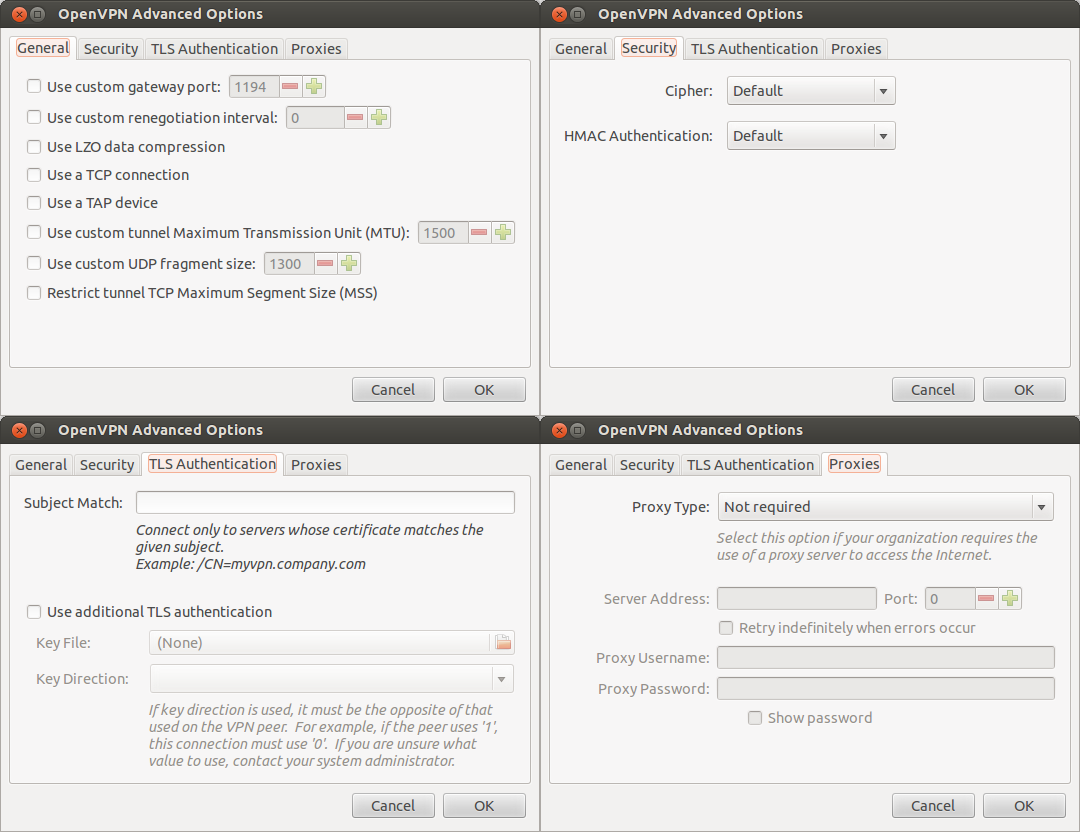
Task: Decrease the proxy Port with minus icon
Action: 986,599
